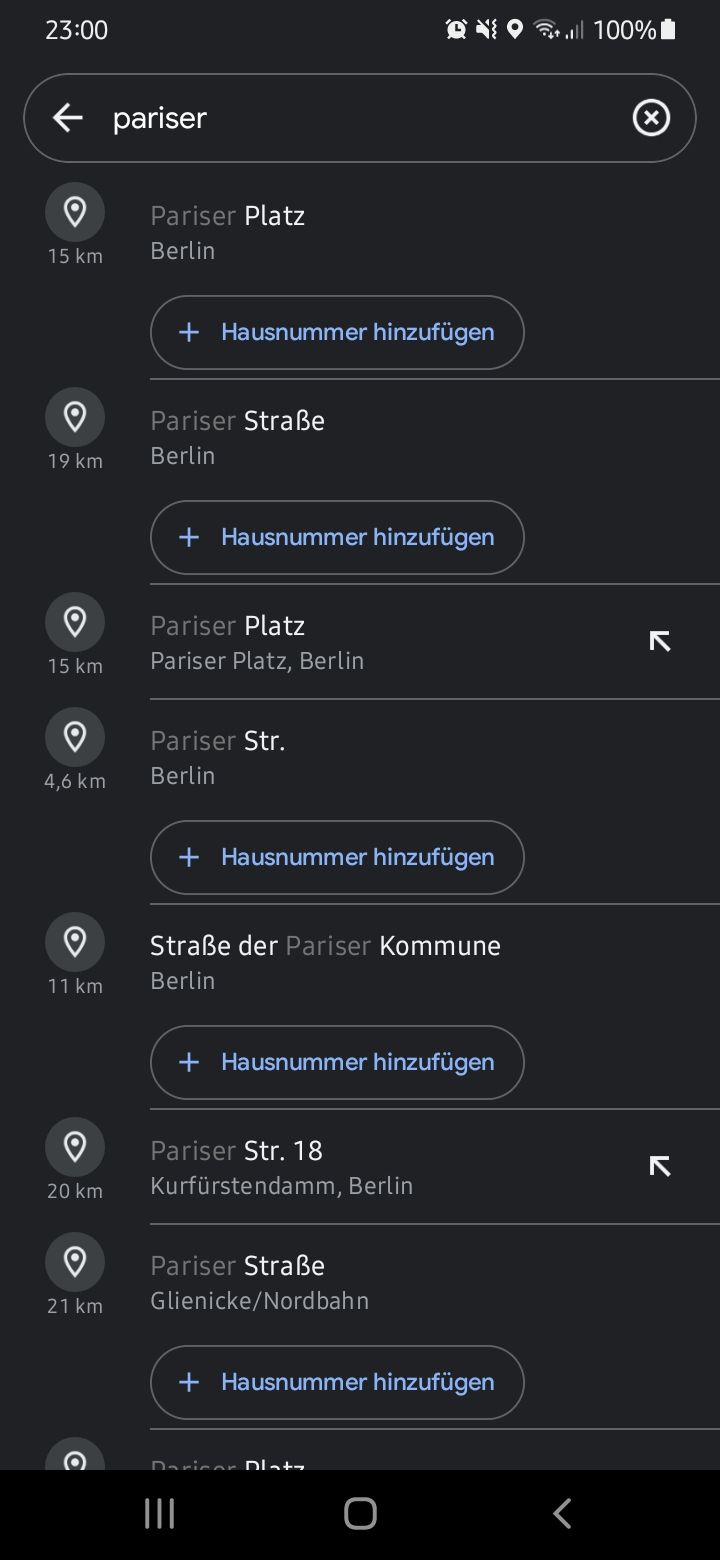Insert "Pariser Str. 18" suggestion via arrow icon
The width and height of the screenshot is (720, 1560).
click(x=659, y=1166)
